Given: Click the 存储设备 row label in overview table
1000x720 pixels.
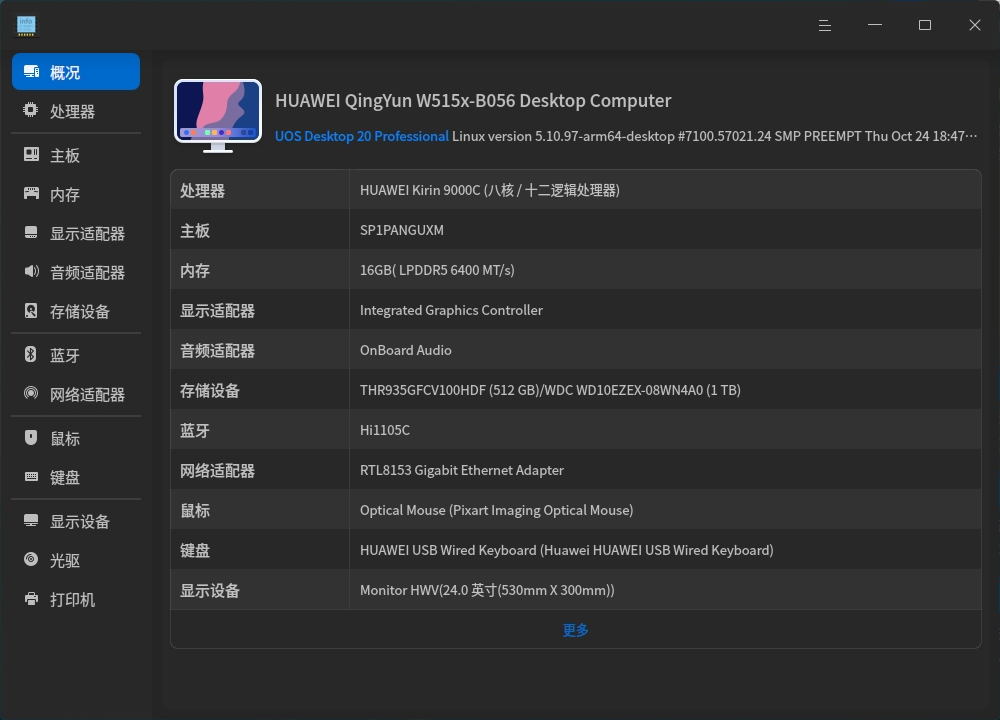Looking at the screenshot, I should point(210,390).
